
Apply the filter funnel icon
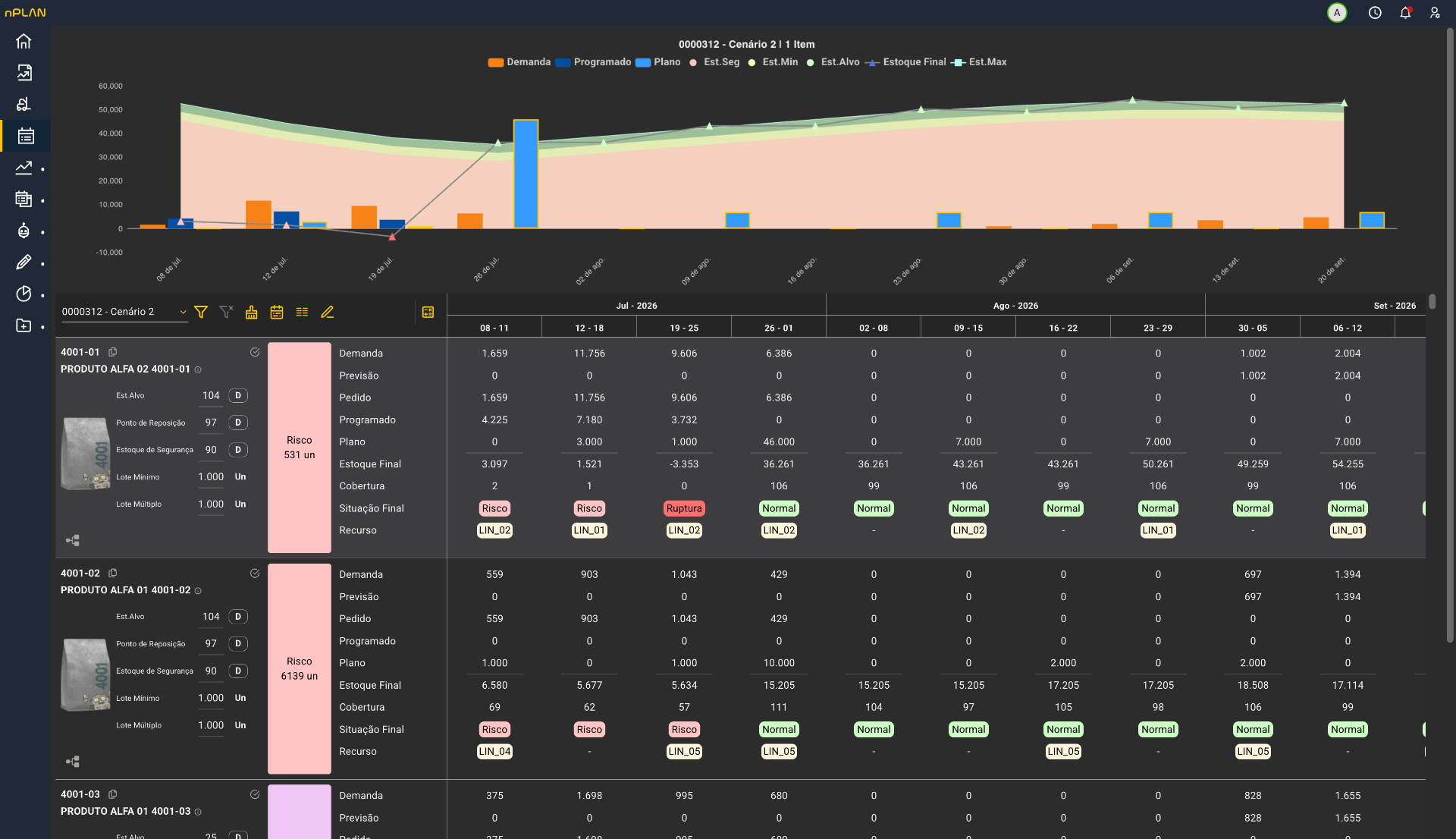coord(201,312)
